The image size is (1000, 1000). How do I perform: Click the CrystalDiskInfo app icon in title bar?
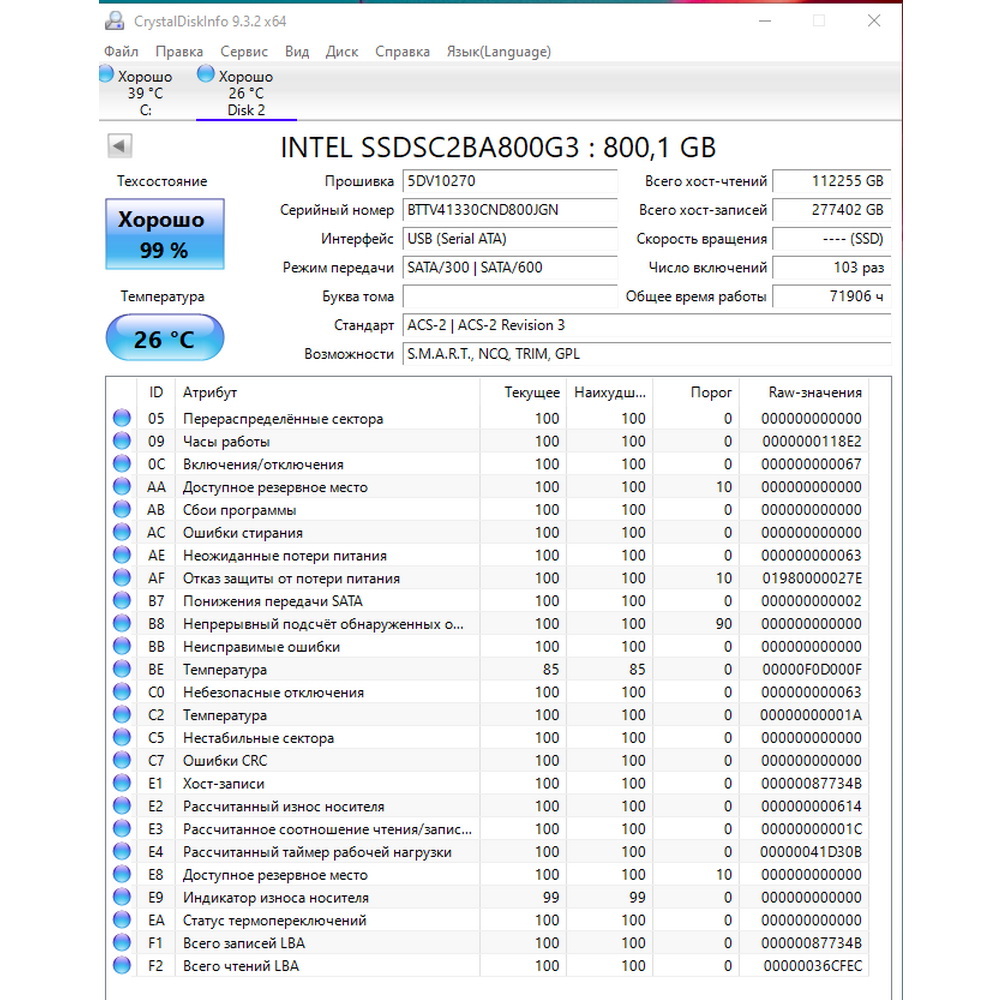[115, 21]
